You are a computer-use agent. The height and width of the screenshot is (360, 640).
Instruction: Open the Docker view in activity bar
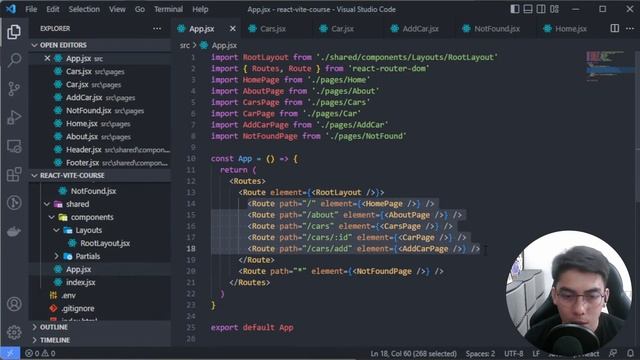point(14,232)
